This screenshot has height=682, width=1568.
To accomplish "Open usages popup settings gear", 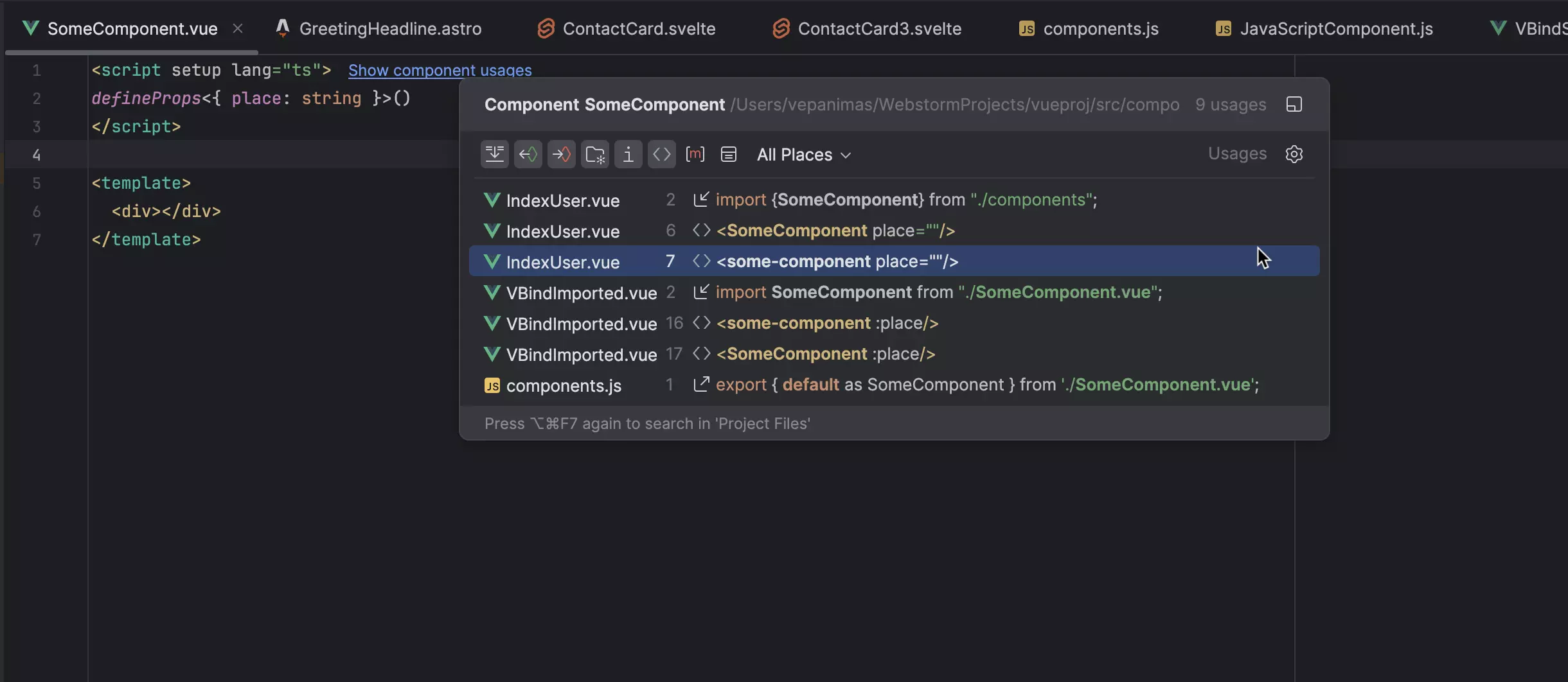I will click(x=1294, y=154).
